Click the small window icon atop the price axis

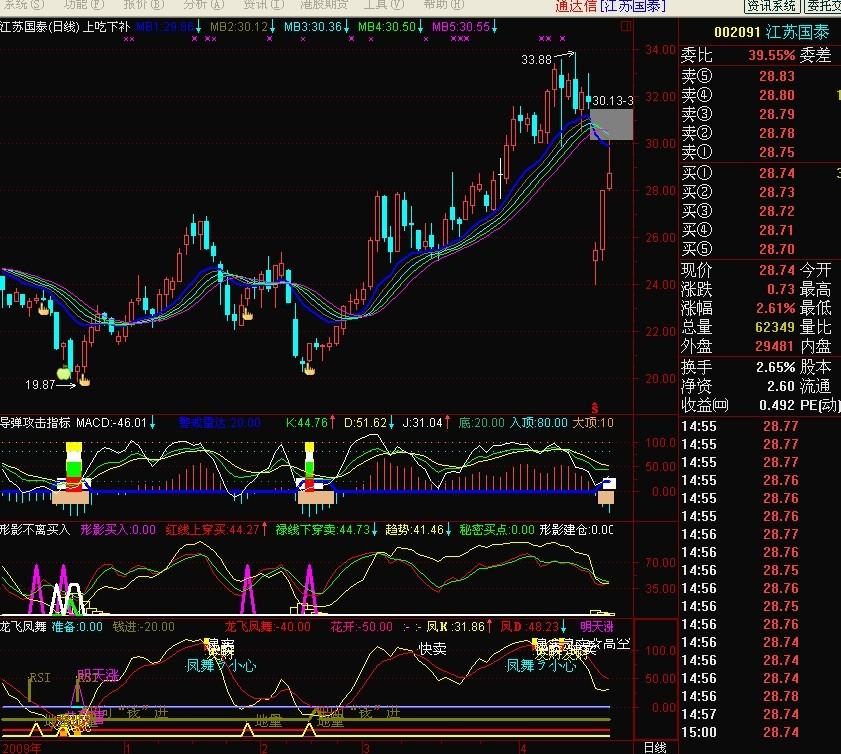[625, 26]
